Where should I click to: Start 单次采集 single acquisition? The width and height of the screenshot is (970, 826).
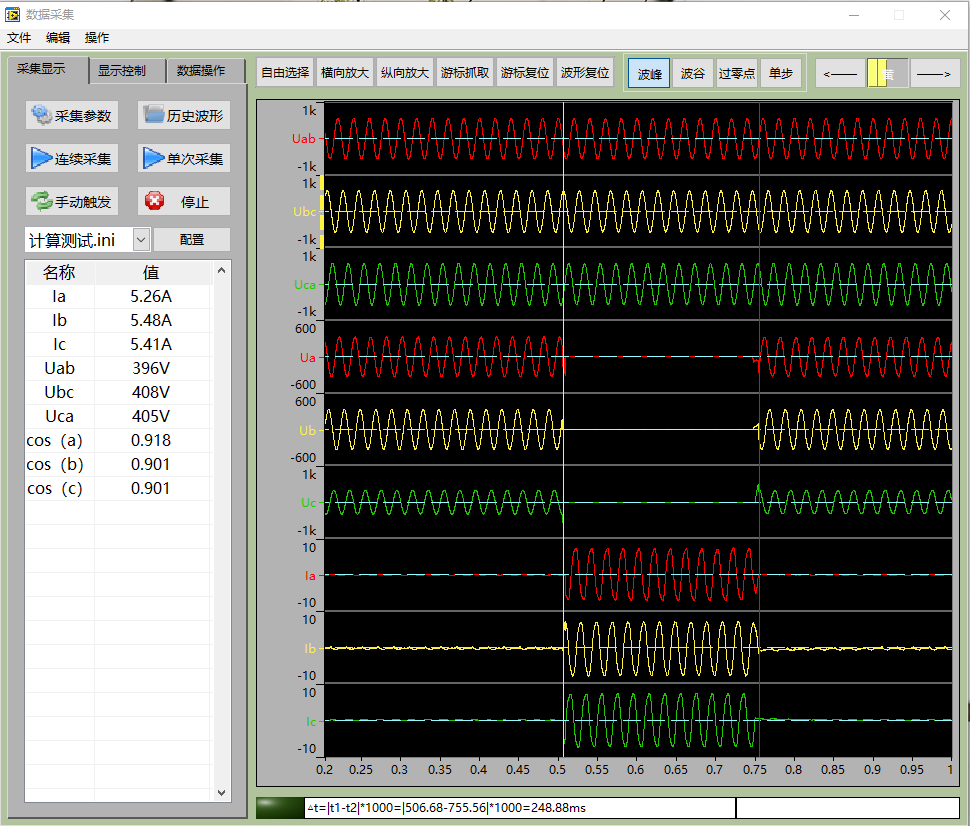pyautogui.click(x=183, y=158)
